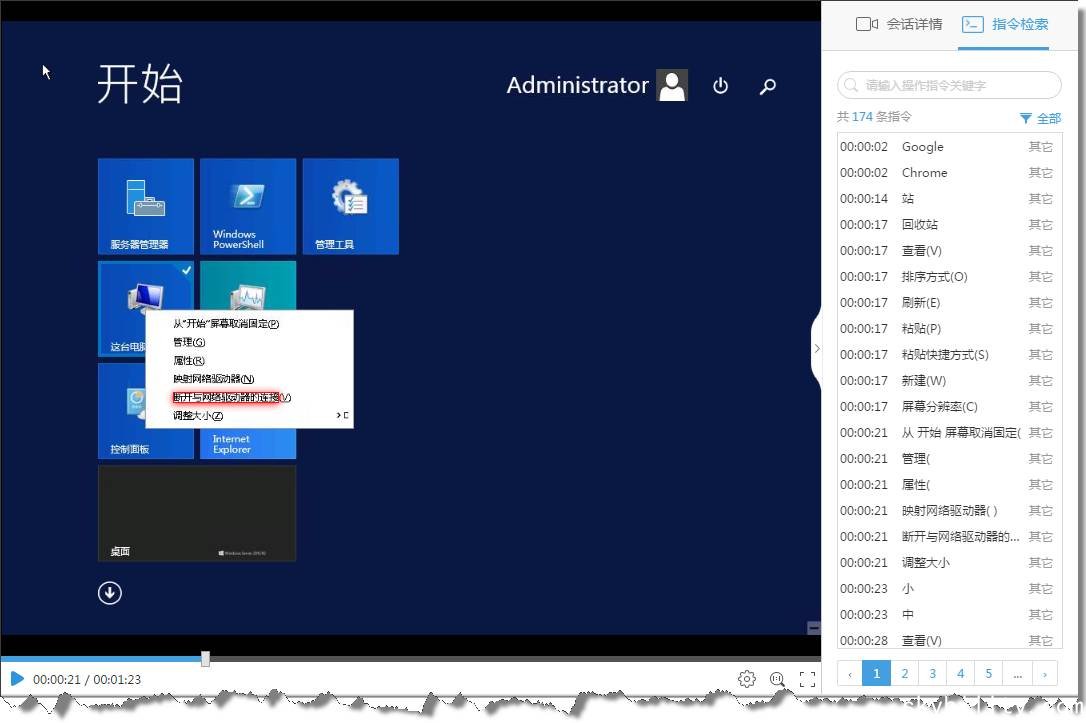Screen dimensions: 1086x723
Task: Go to page 2 of the command list
Action: click(904, 674)
